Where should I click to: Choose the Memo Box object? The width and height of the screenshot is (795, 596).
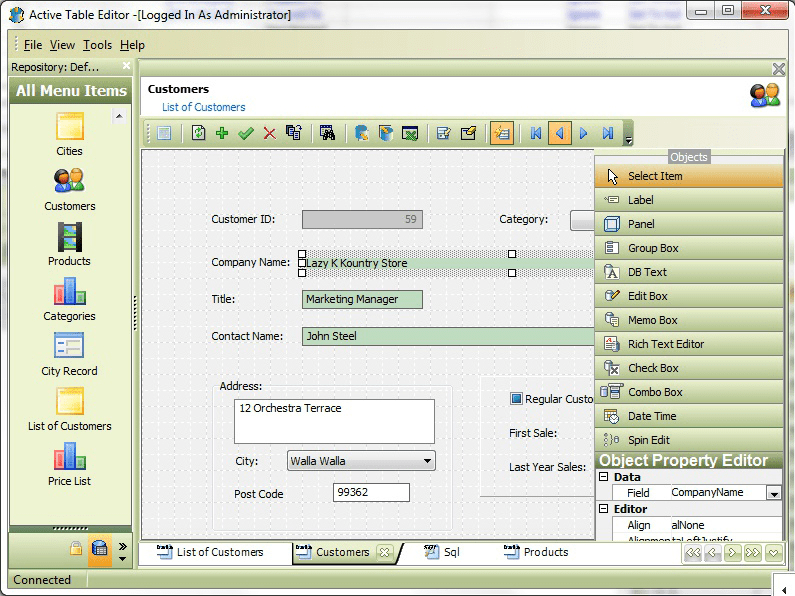click(x=689, y=320)
